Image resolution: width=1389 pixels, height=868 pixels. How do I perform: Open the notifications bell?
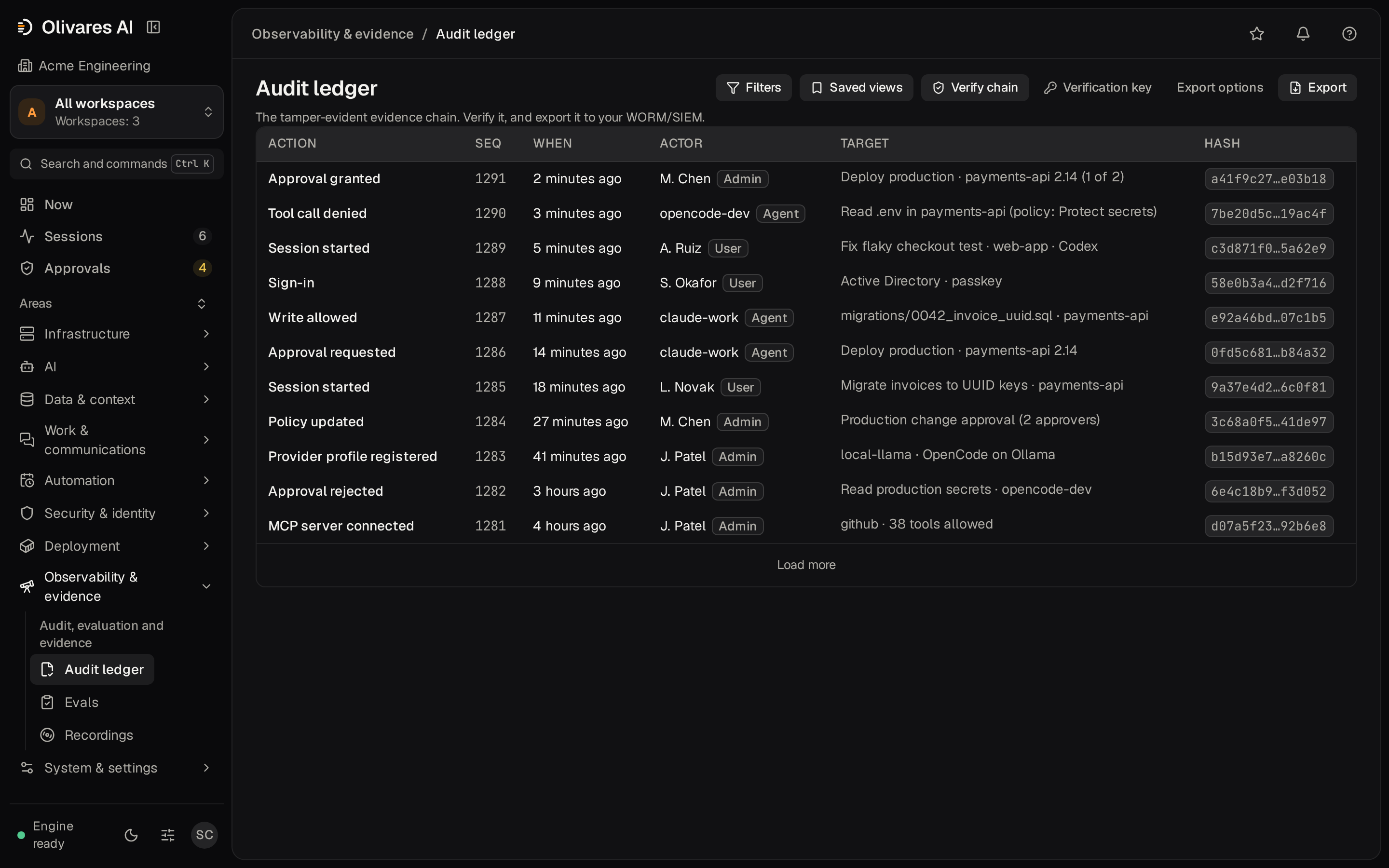[1303, 34]
